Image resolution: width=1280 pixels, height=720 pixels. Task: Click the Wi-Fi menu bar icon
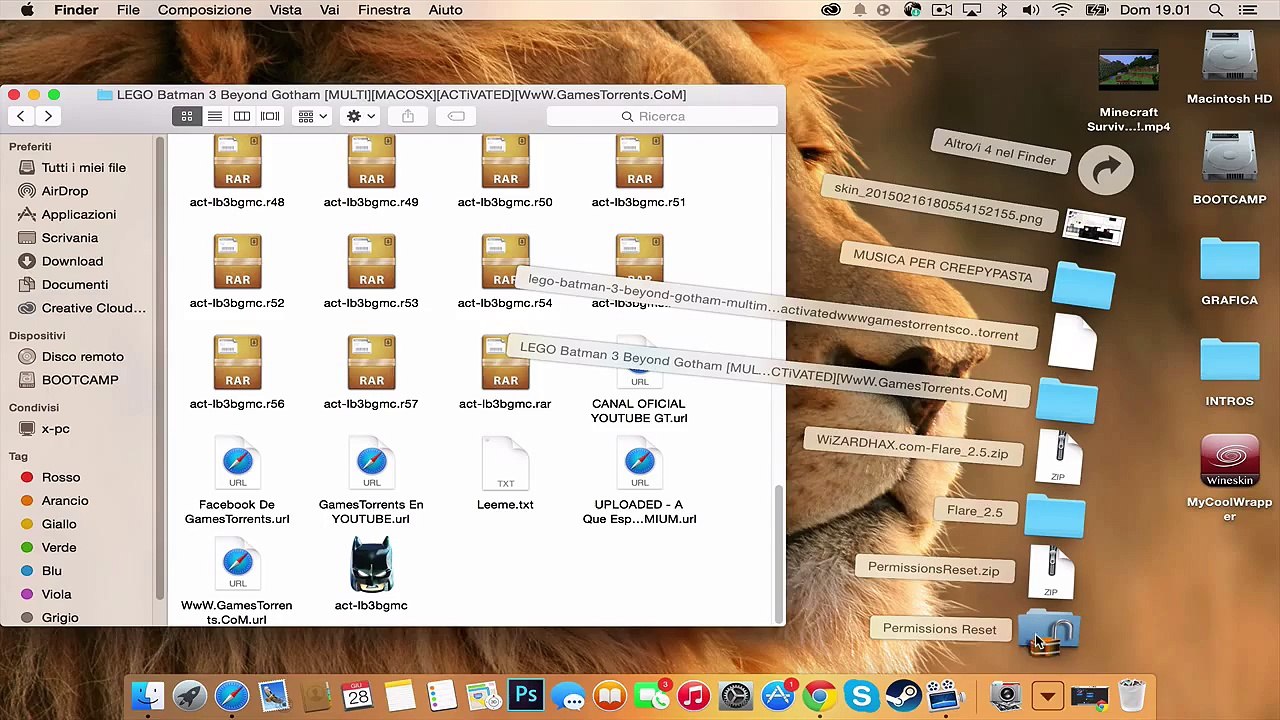point(1062,10)
